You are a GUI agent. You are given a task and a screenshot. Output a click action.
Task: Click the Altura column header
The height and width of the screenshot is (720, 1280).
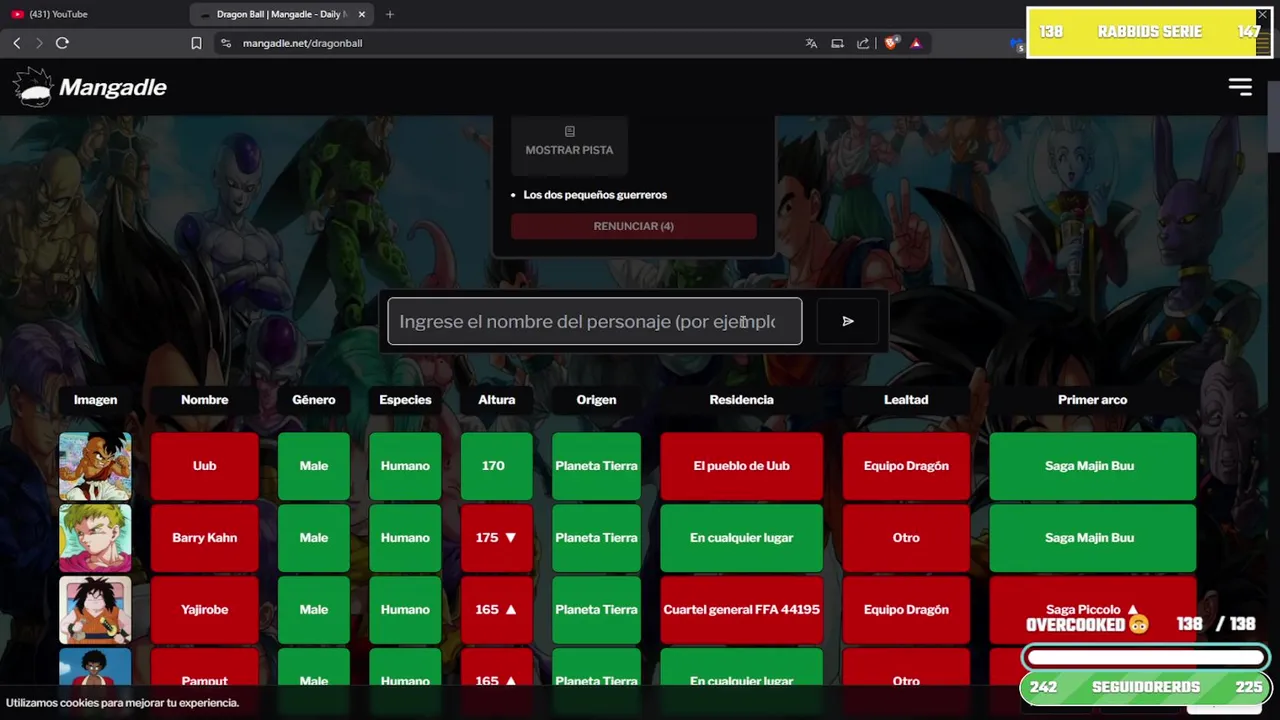pyautogui.click(x=497, y=400)
